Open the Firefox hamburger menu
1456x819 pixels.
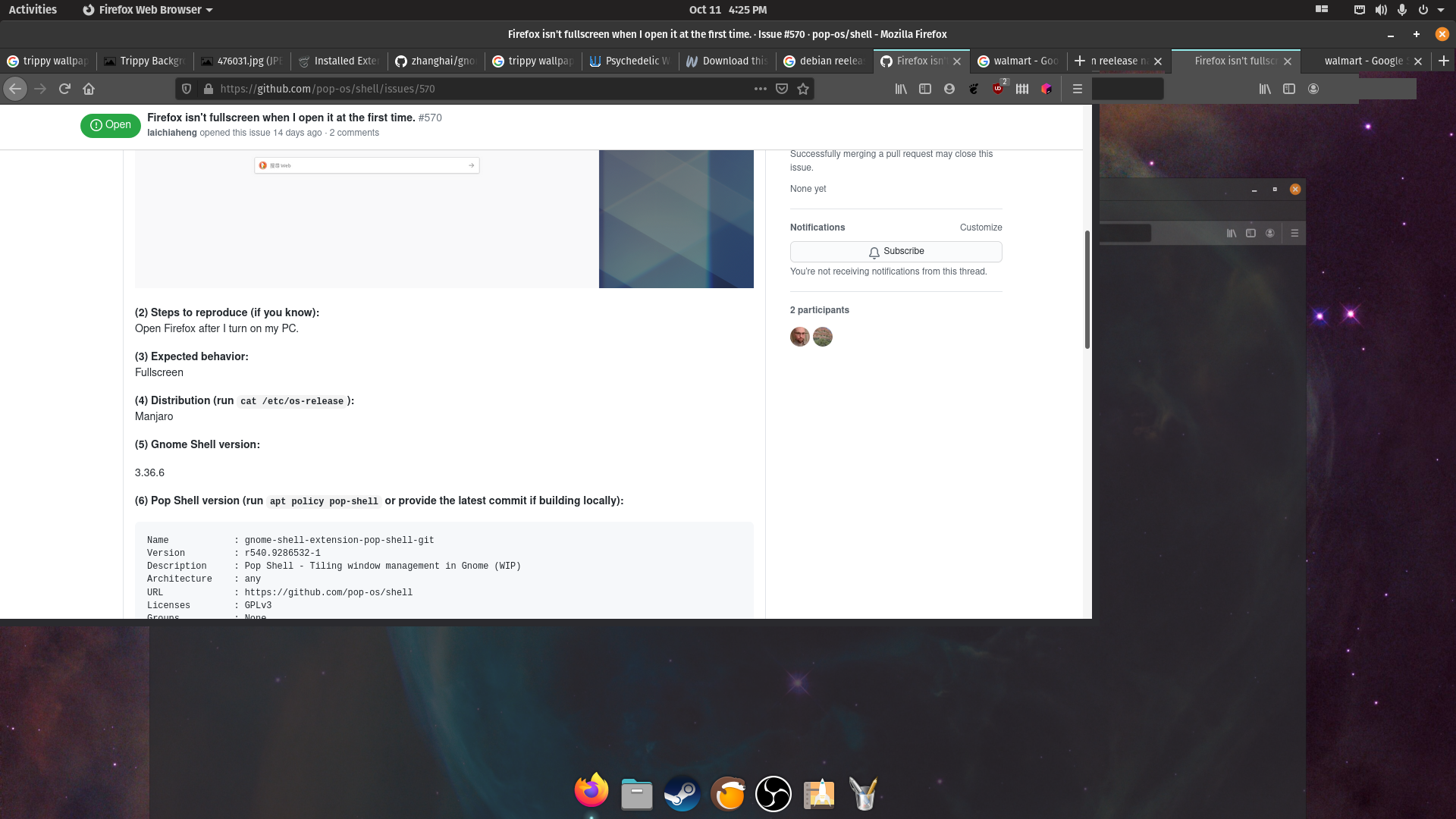tap(1077, 89)
